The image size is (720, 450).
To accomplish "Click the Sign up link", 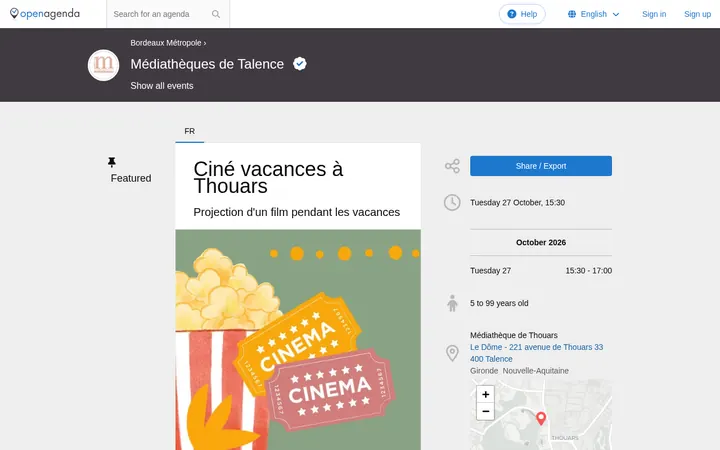I will [697, 14].
